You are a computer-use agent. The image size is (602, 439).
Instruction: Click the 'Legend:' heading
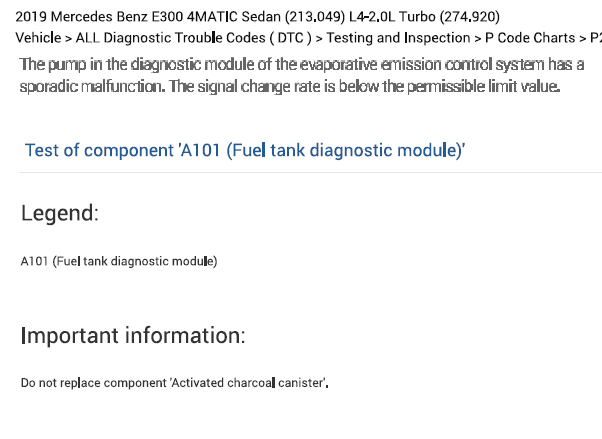tap(59, 213)
